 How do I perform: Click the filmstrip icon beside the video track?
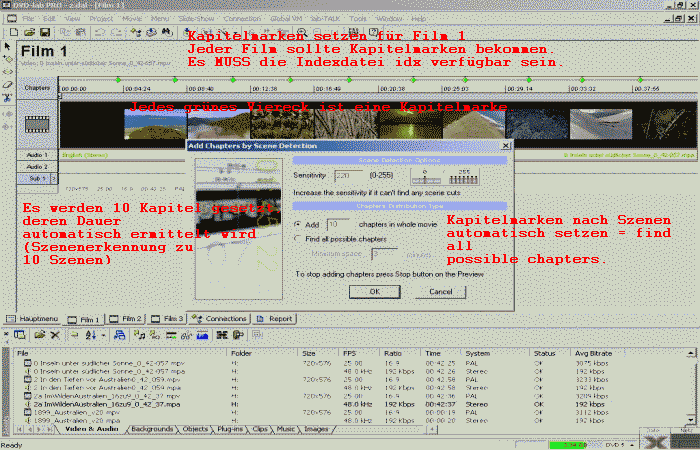(37, 123)
